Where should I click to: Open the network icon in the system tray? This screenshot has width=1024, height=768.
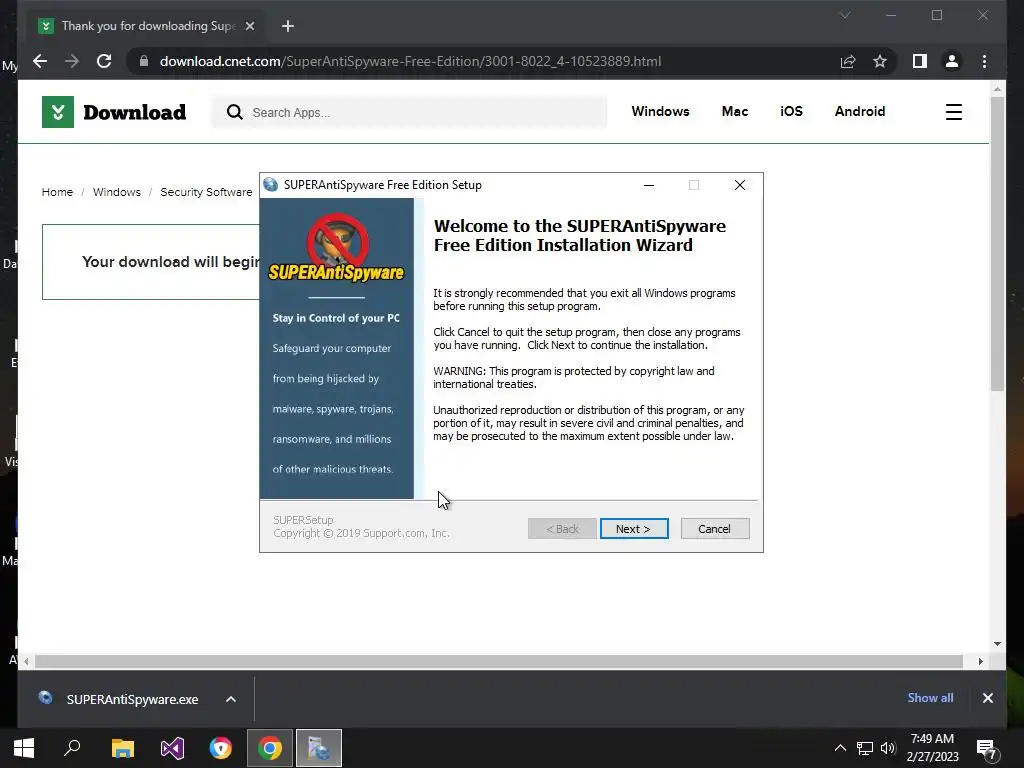click(865, 748)
